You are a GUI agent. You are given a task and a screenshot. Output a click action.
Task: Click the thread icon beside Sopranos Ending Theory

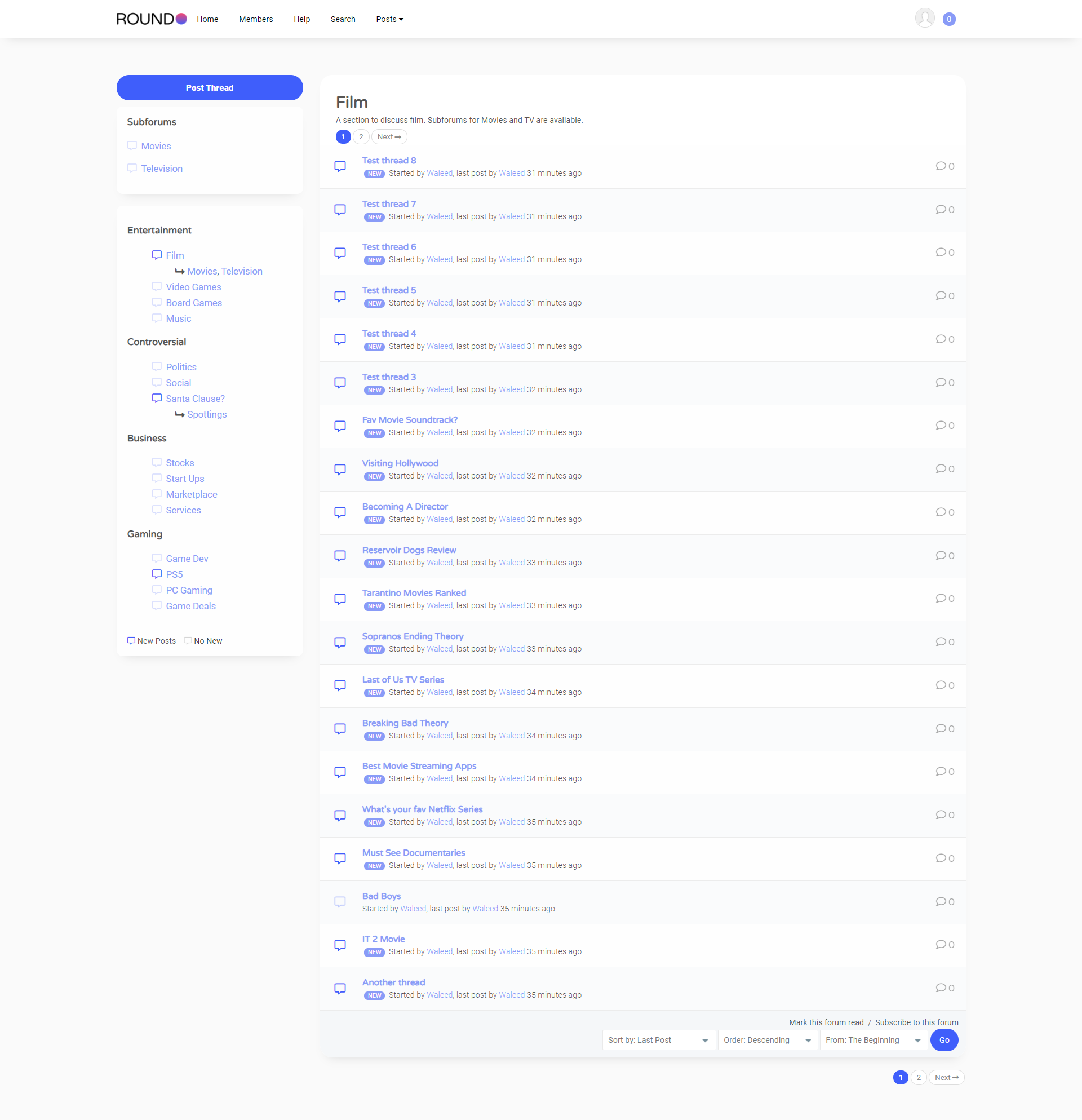tap(340, 642)
